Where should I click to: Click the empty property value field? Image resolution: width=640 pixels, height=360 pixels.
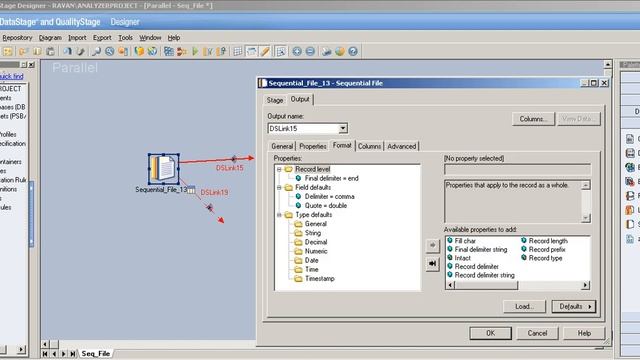pos(517,170)
